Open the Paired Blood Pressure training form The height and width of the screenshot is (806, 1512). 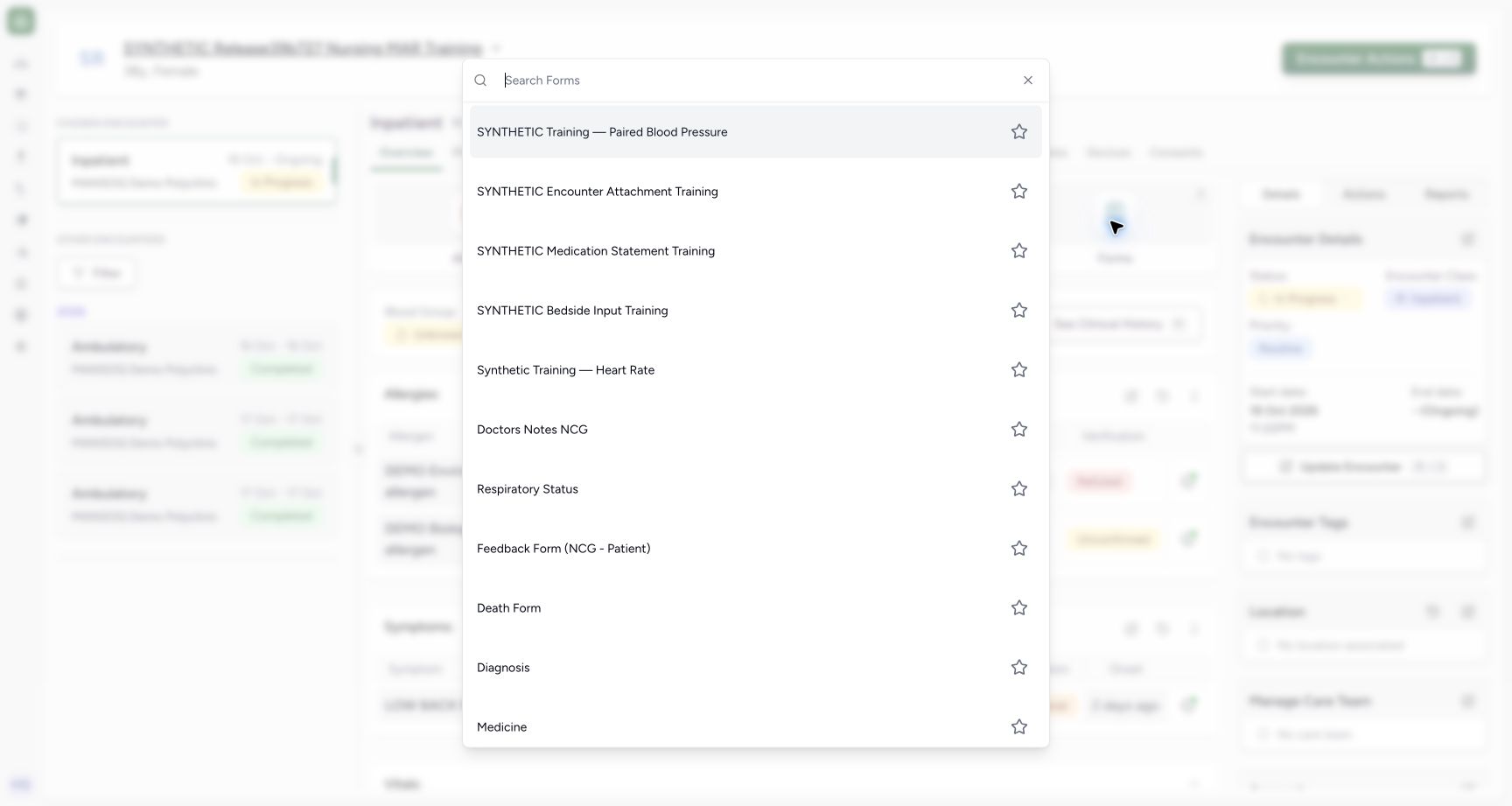(x=756, y=132)
